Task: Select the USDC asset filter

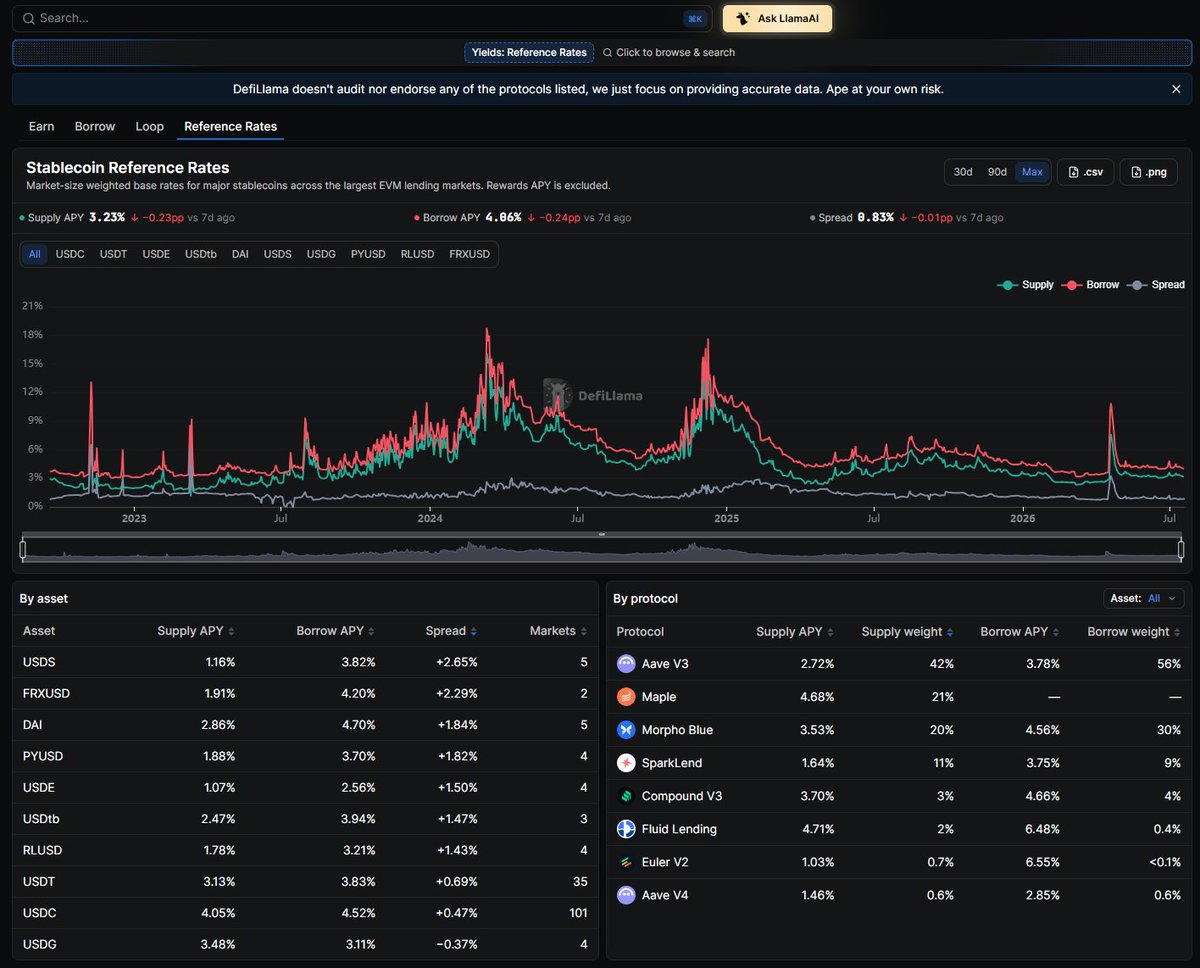Action: (x=70, y=254)
